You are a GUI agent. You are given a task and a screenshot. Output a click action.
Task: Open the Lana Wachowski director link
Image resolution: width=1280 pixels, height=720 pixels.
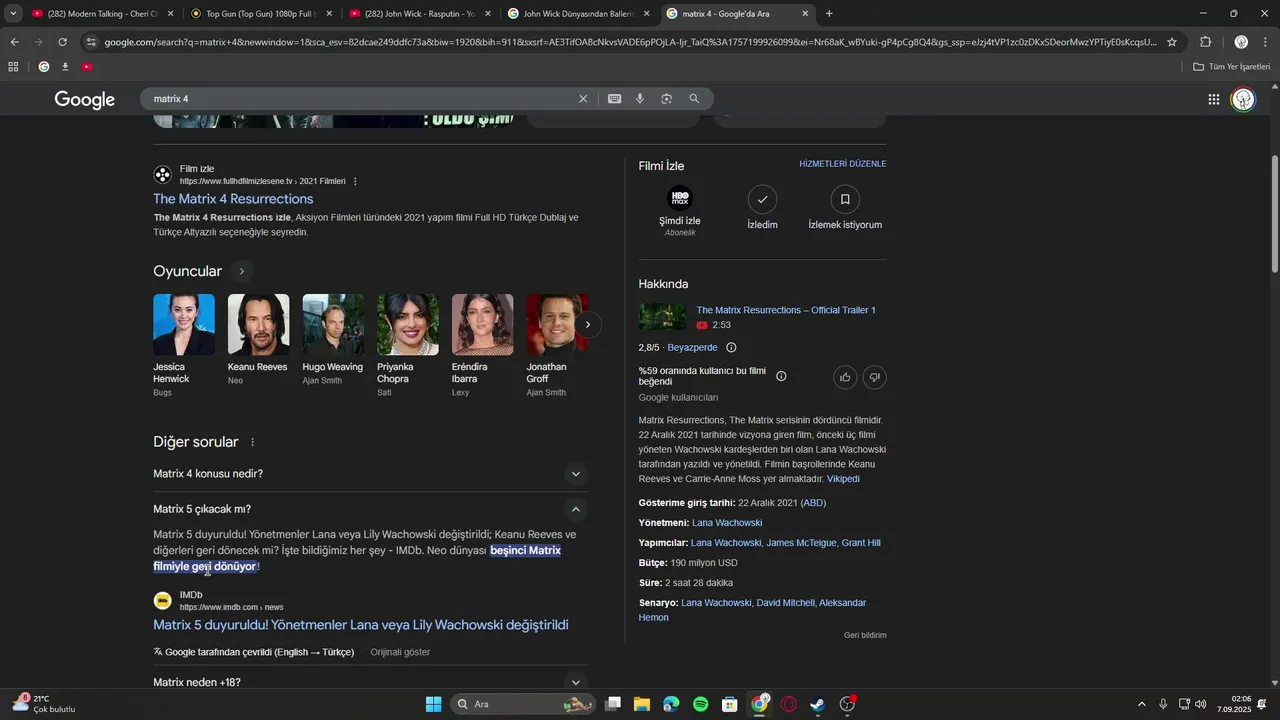click(x=727, y=523)
